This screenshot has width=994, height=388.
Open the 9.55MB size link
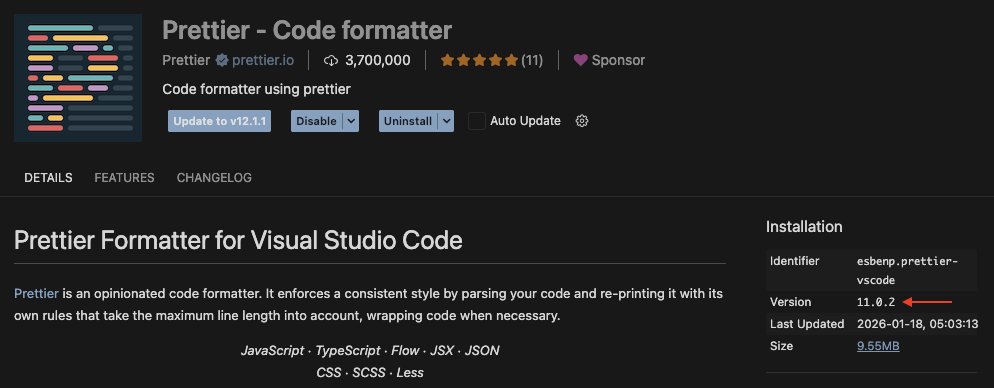(x=878, y=346)
